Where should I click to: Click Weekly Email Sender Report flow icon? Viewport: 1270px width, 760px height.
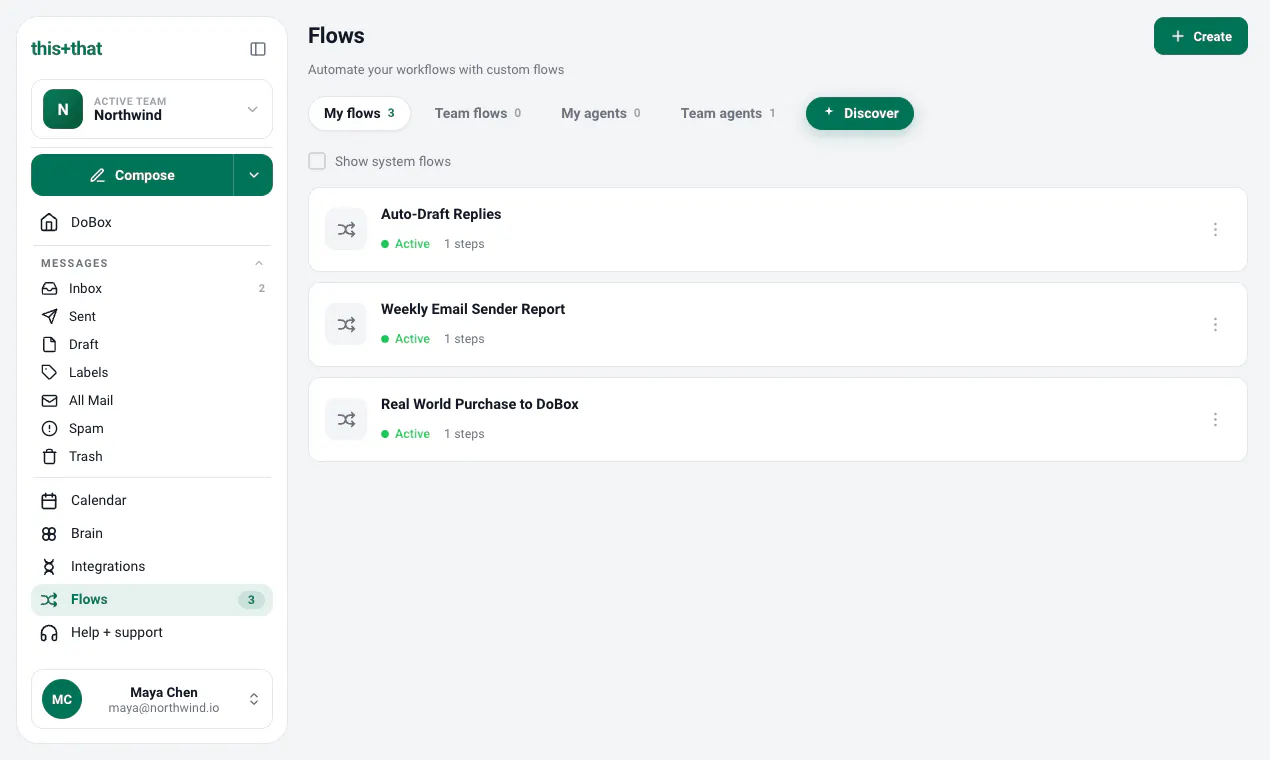[346, 324]
